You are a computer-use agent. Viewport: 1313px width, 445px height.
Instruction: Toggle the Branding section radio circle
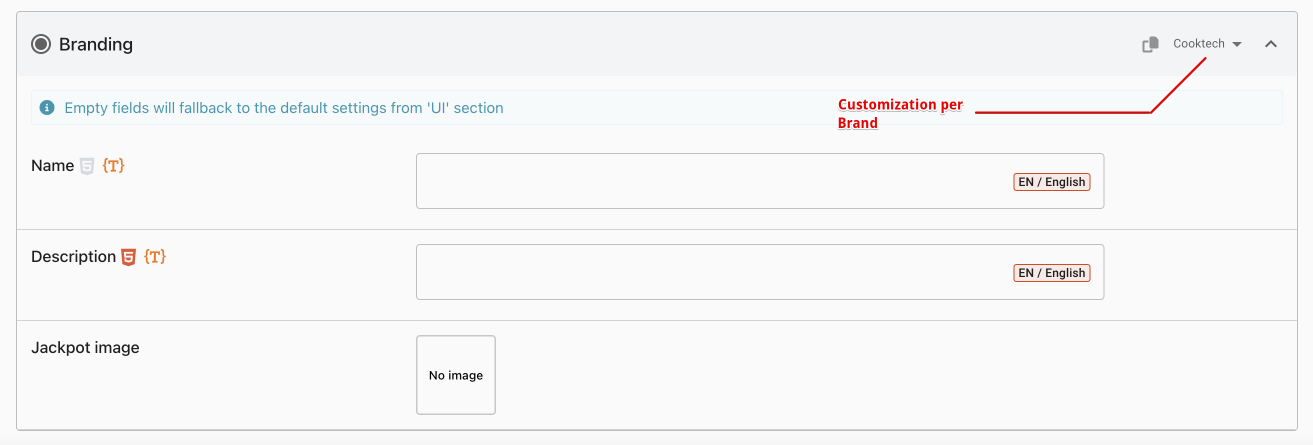point(41,44)
